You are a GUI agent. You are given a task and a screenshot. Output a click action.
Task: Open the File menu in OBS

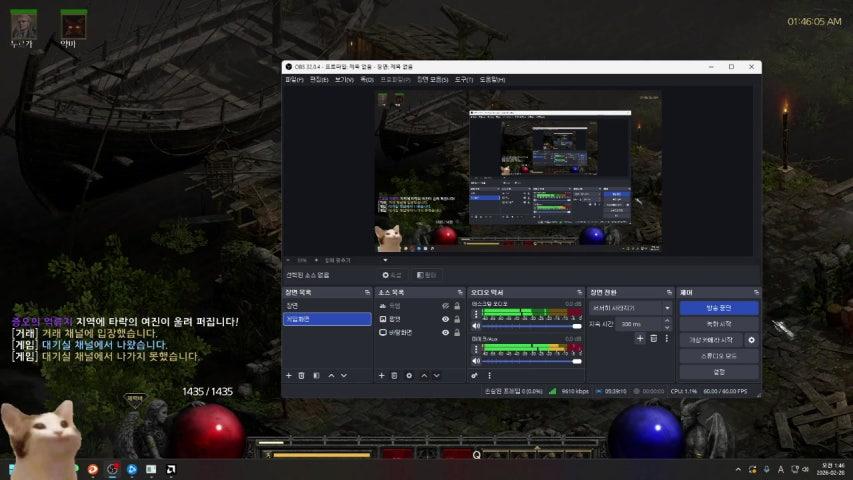pyautogui.click(x=294, y=79)
